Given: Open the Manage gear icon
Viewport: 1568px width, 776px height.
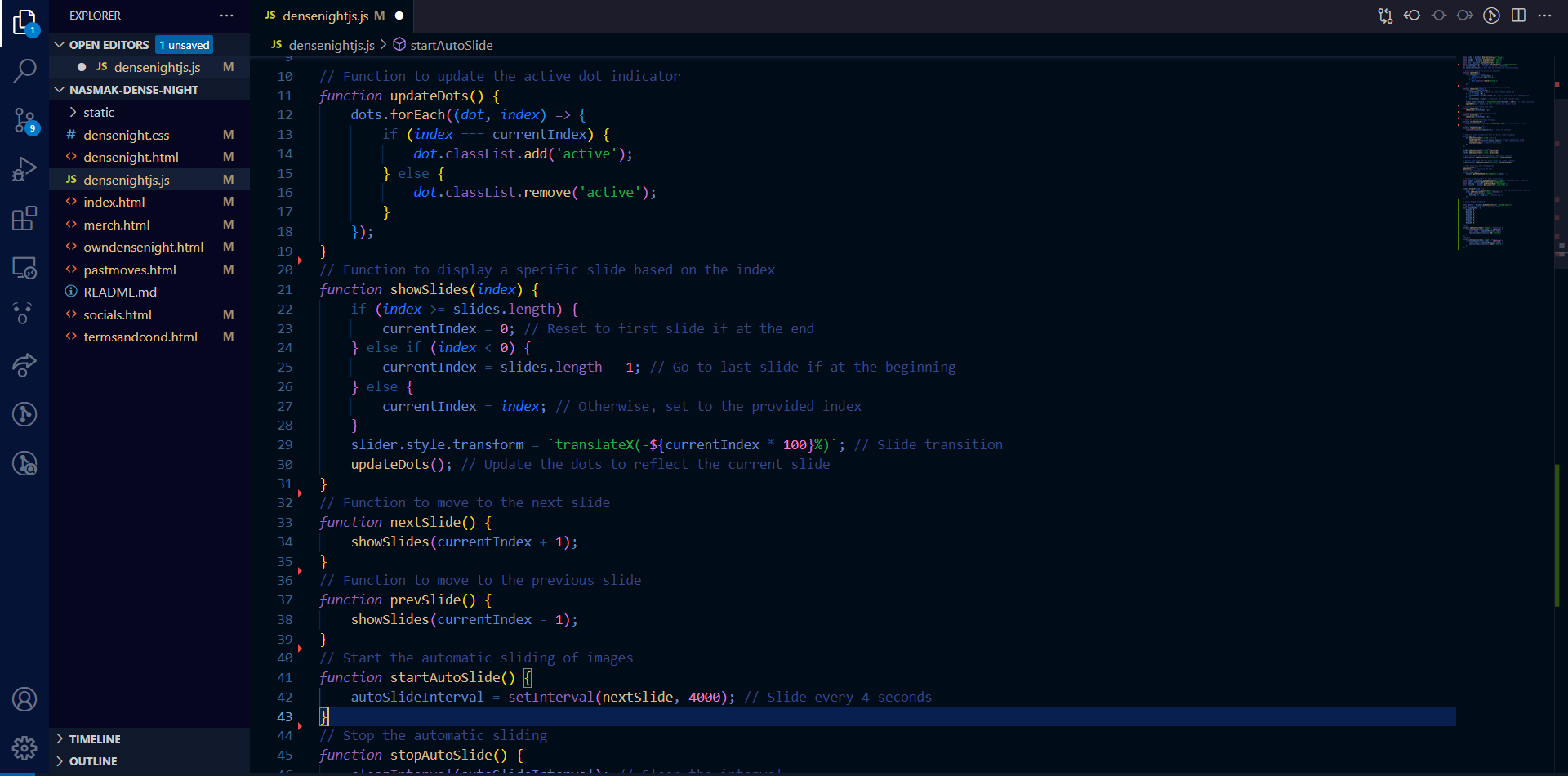Looking at the screenshot, I should pyautogui.click(x=24, y=747).
